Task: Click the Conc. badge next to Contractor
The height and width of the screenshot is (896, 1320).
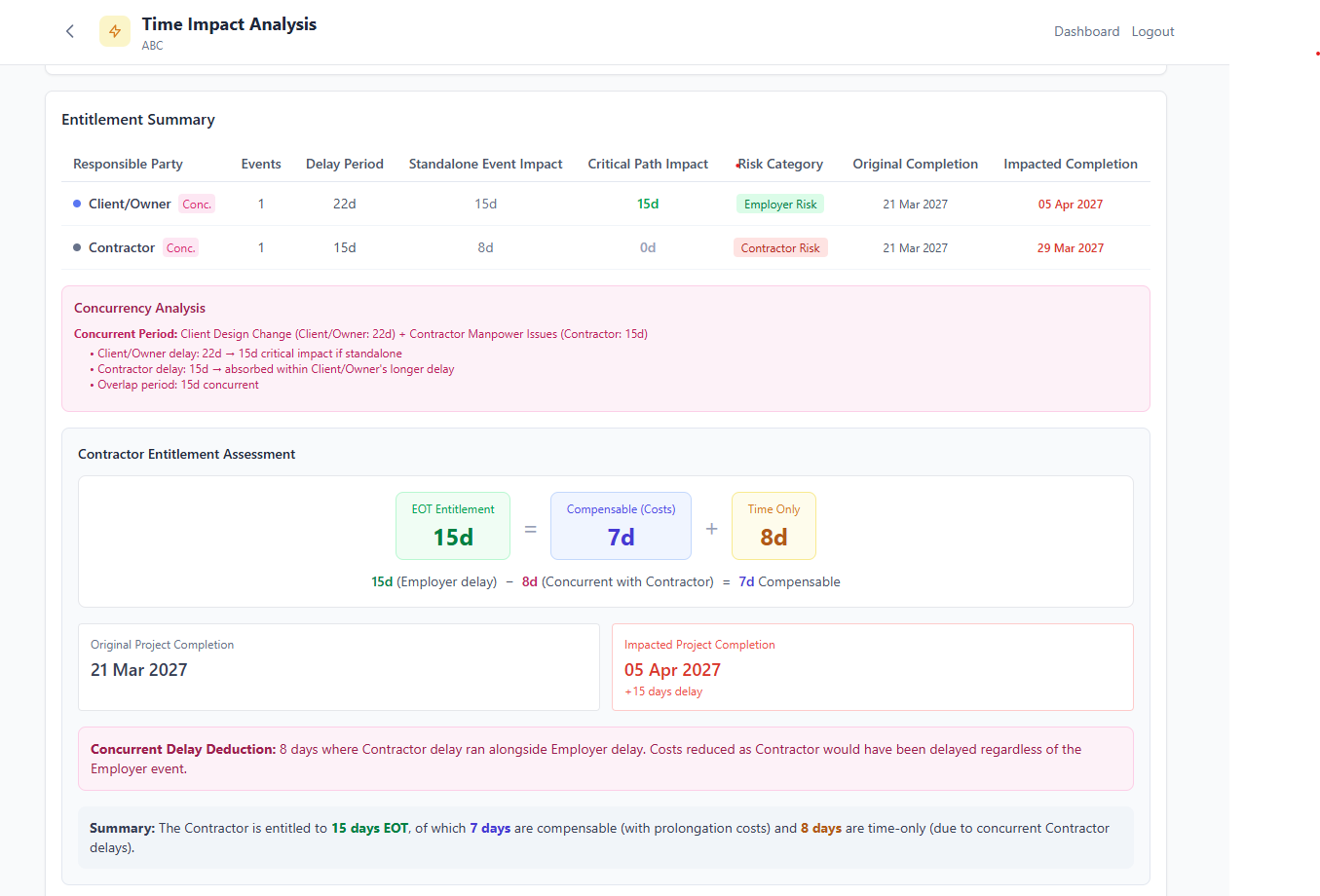Action: coord(180,247)
